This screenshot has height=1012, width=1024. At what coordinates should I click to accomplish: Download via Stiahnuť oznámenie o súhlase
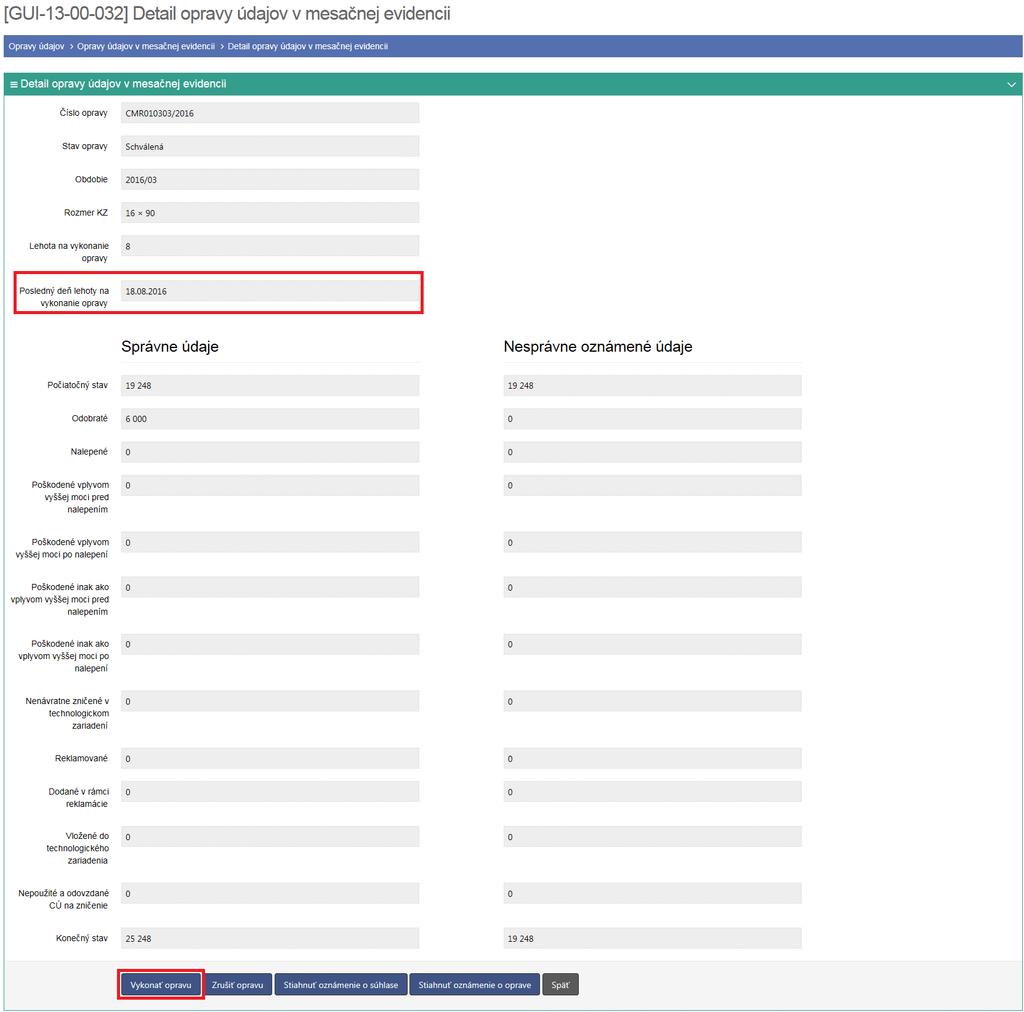pyautogui.click(x=341, y=985)
